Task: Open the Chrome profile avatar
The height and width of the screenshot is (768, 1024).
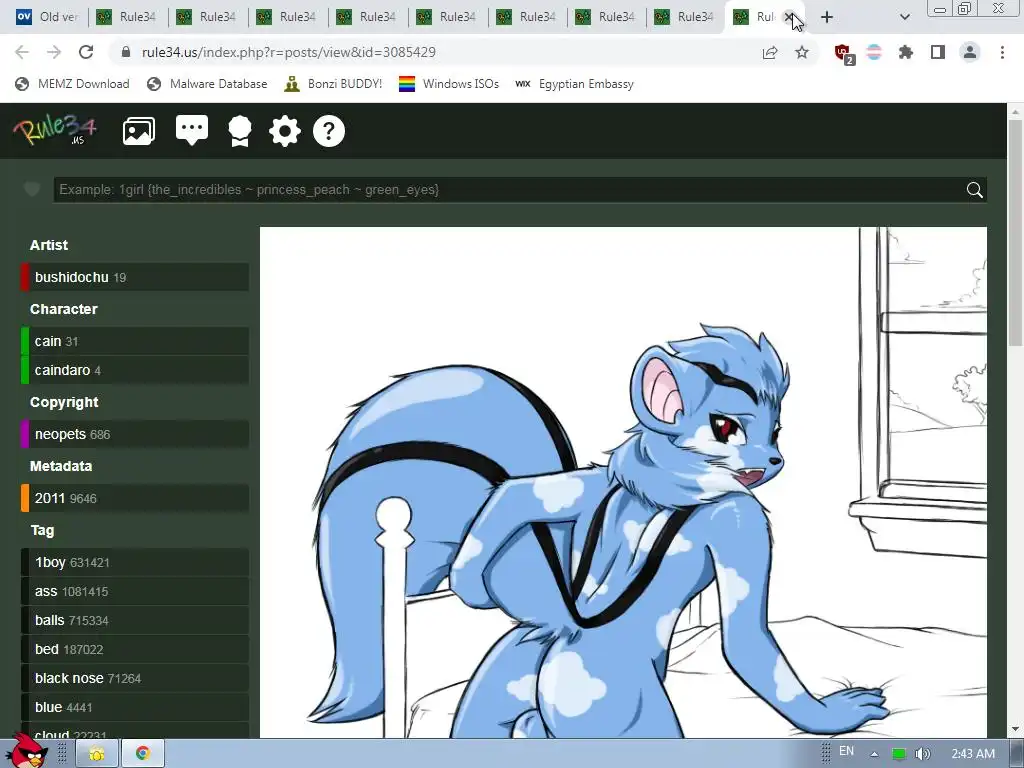Action: coord(970,52)
